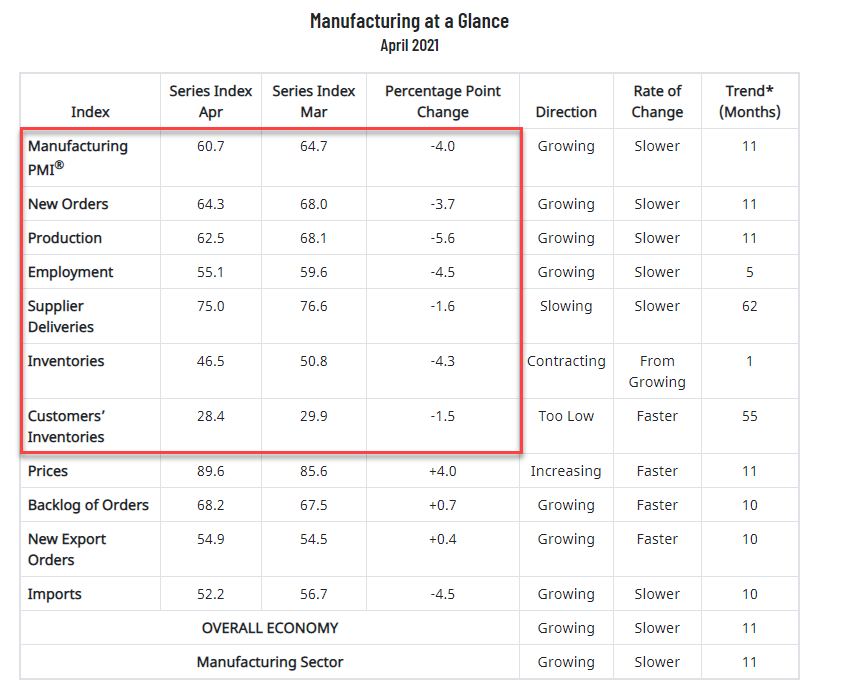The width and height of the screenshot is (845, 686).
Task: Click the "Rate of Change" column header
Action: pos(657,101)
